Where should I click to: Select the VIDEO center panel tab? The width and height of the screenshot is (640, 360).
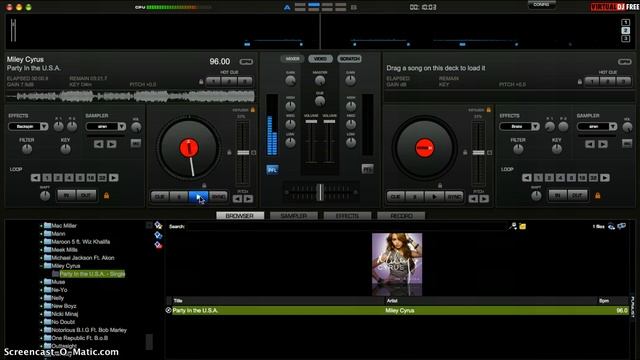[x=320, y=59]
